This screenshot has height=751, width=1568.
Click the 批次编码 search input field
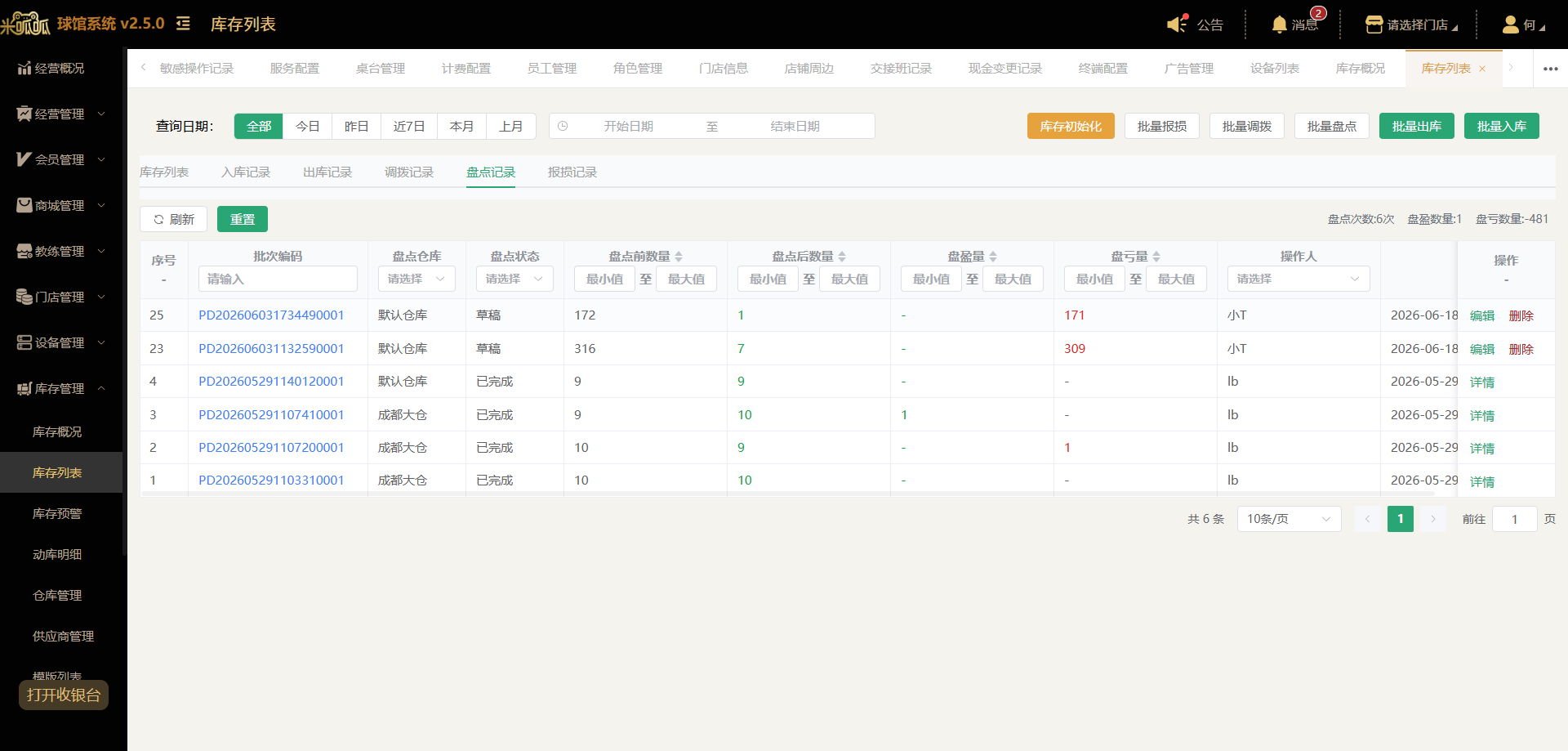[x=278, y=279]
